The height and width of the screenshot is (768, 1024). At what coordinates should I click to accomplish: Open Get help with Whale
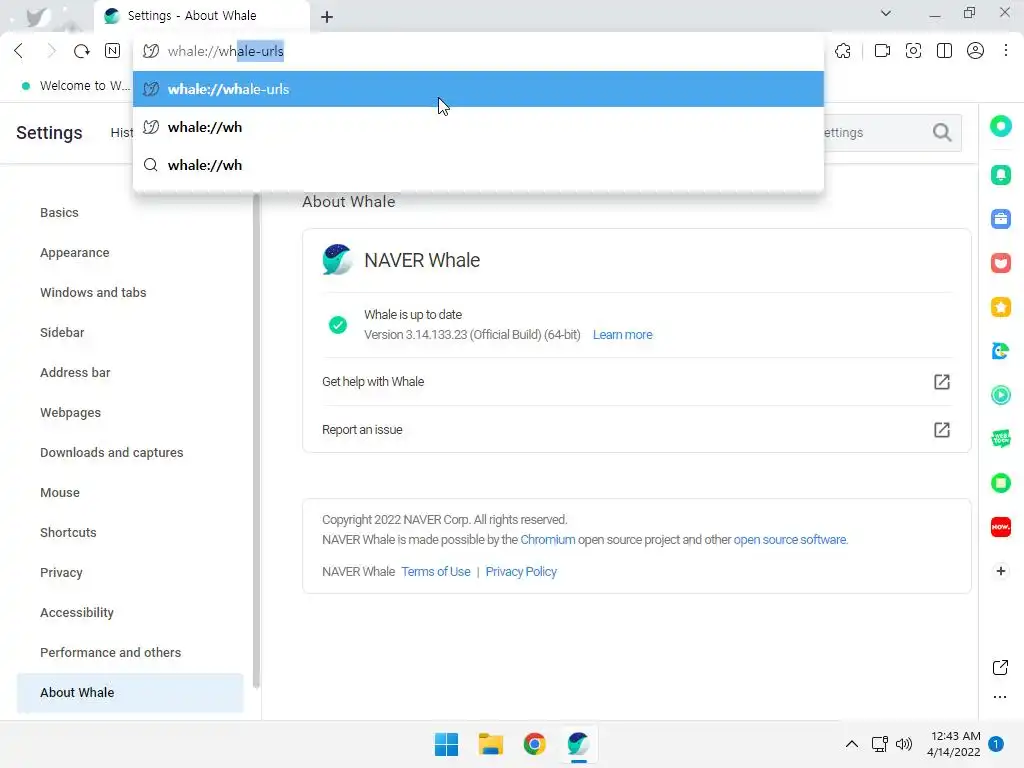[636, 382]
